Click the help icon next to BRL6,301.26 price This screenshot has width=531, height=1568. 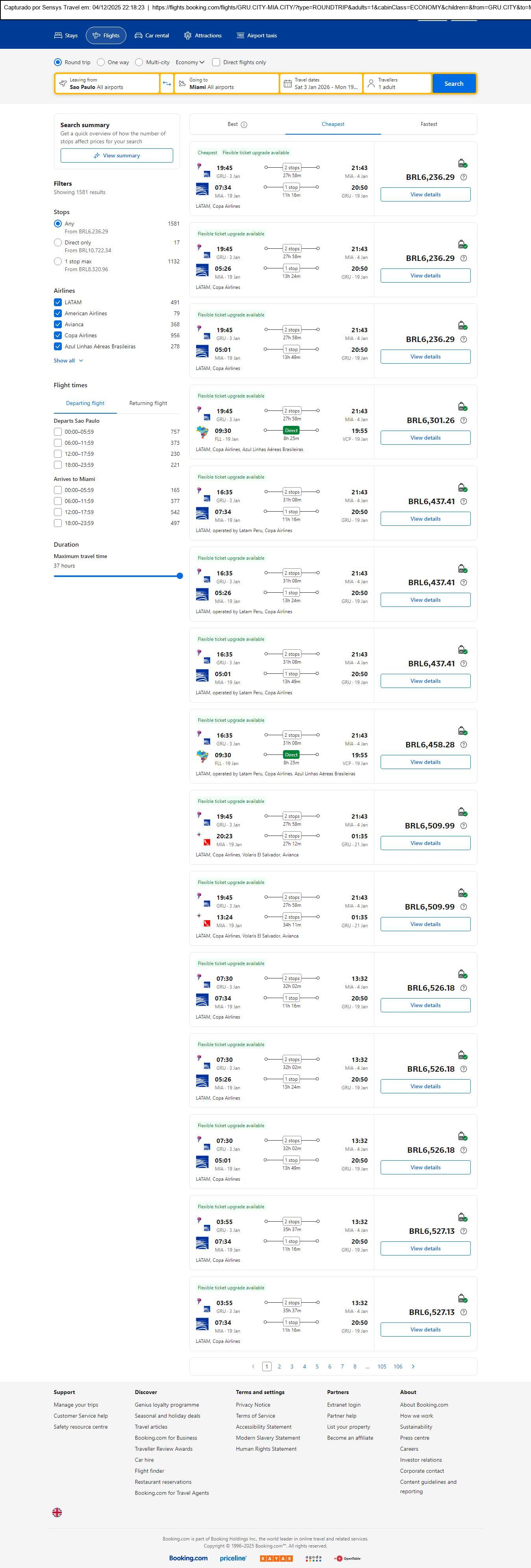pyautogui.click(x=463, y=421)
